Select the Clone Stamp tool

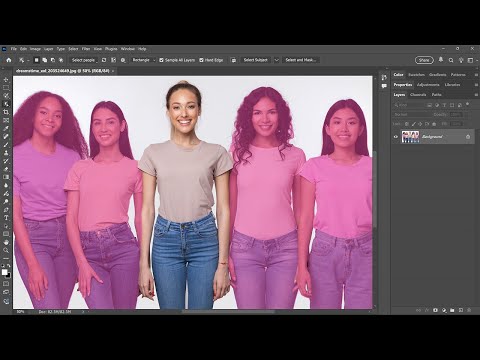click(x=6, y=153)
